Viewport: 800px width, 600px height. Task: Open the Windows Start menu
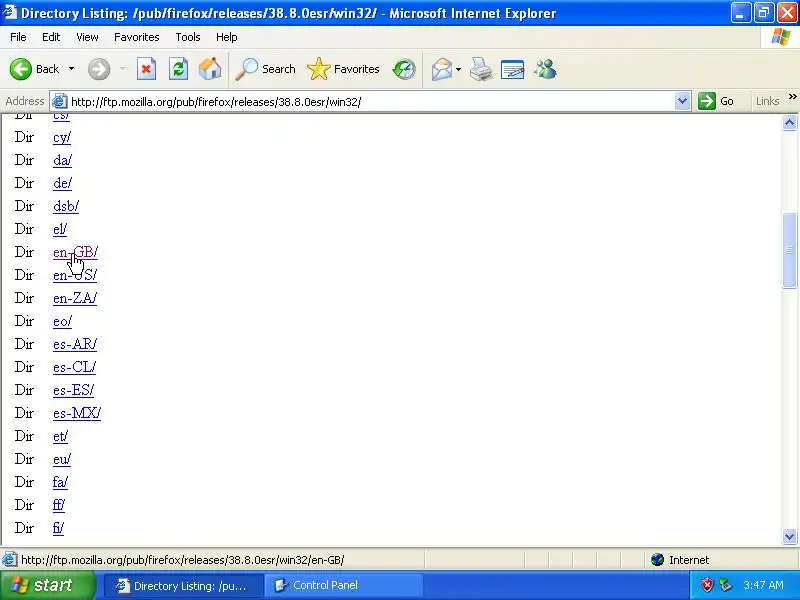47,585
